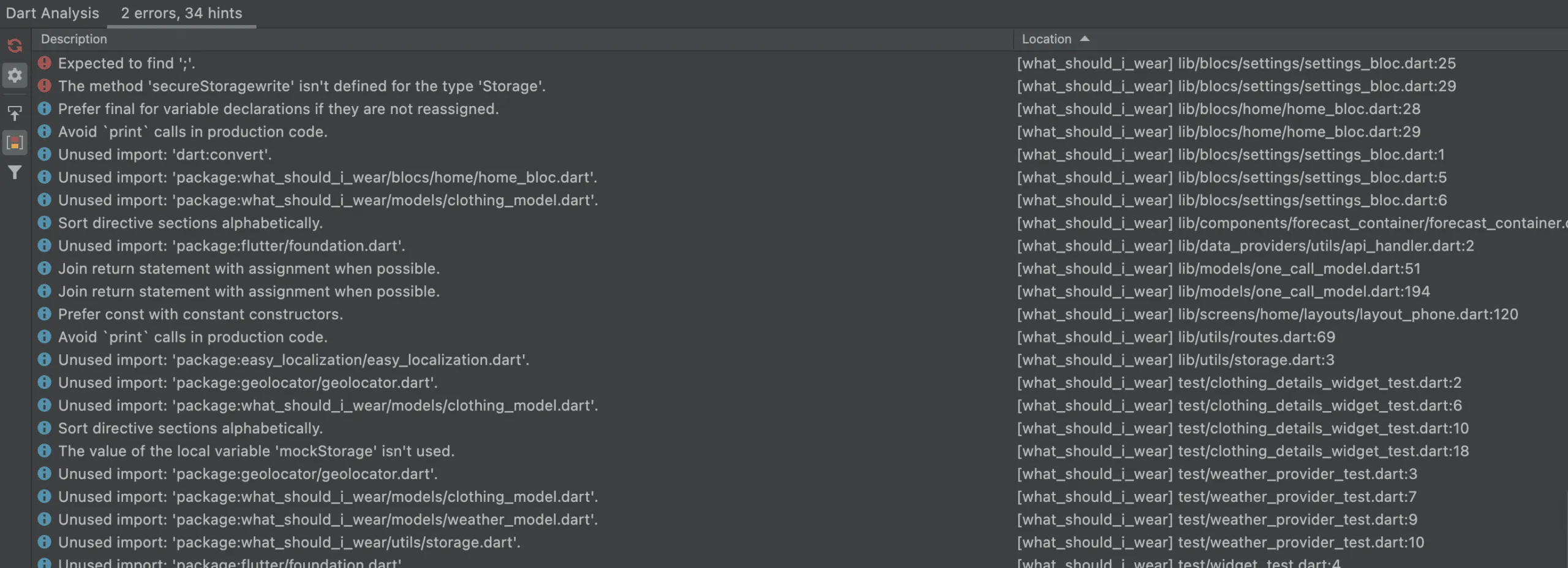
Task: Toggle group by severity icon
Action: (15, 143)
